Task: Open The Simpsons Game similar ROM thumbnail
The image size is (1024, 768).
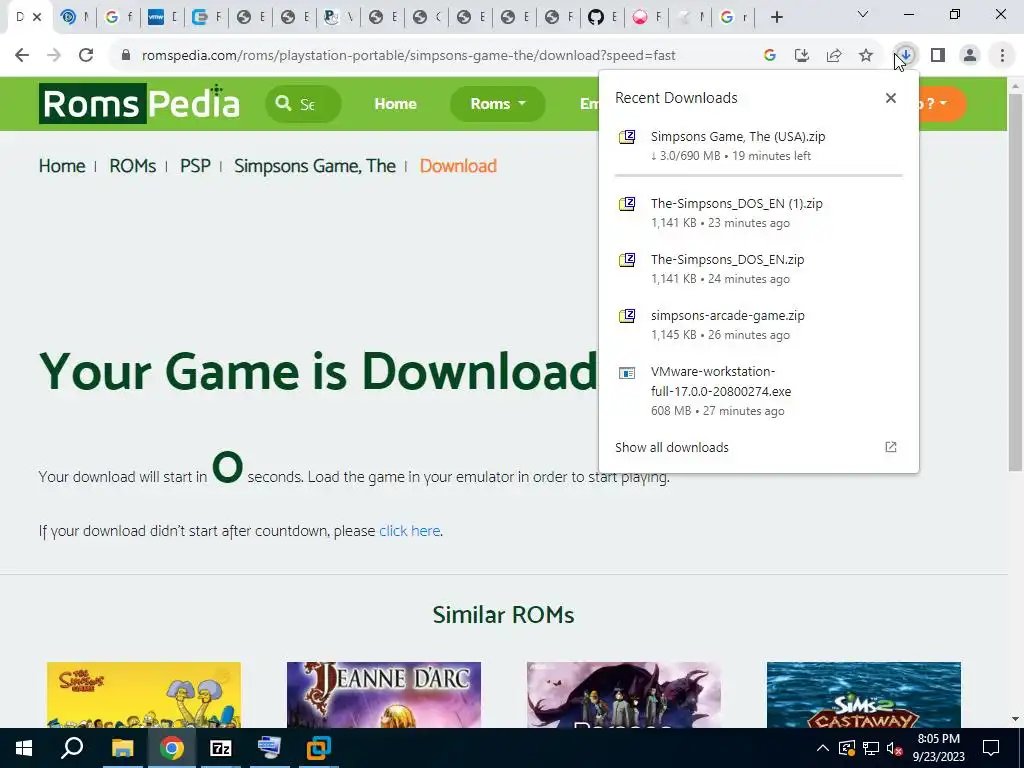Action: point(144,695)
